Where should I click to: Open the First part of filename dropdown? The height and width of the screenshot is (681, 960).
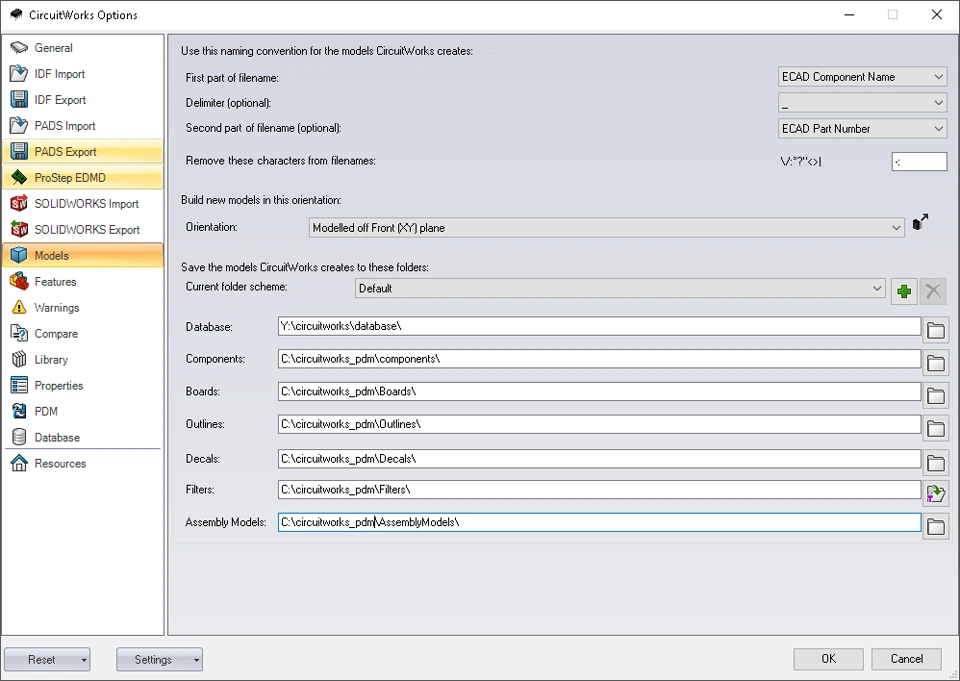point(862,77)
